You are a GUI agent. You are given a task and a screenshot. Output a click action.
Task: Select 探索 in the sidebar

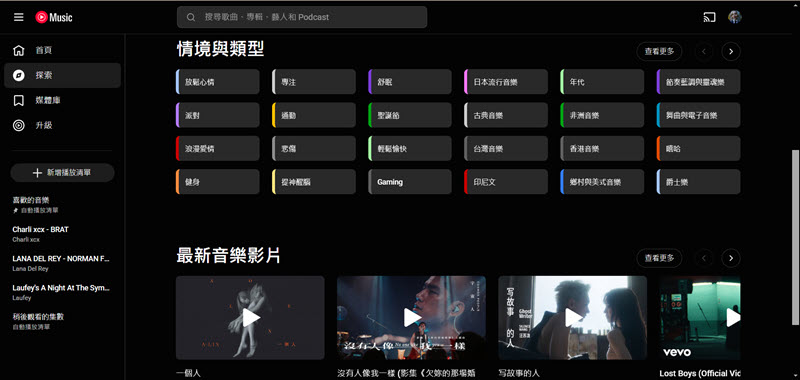pos(62,75)
